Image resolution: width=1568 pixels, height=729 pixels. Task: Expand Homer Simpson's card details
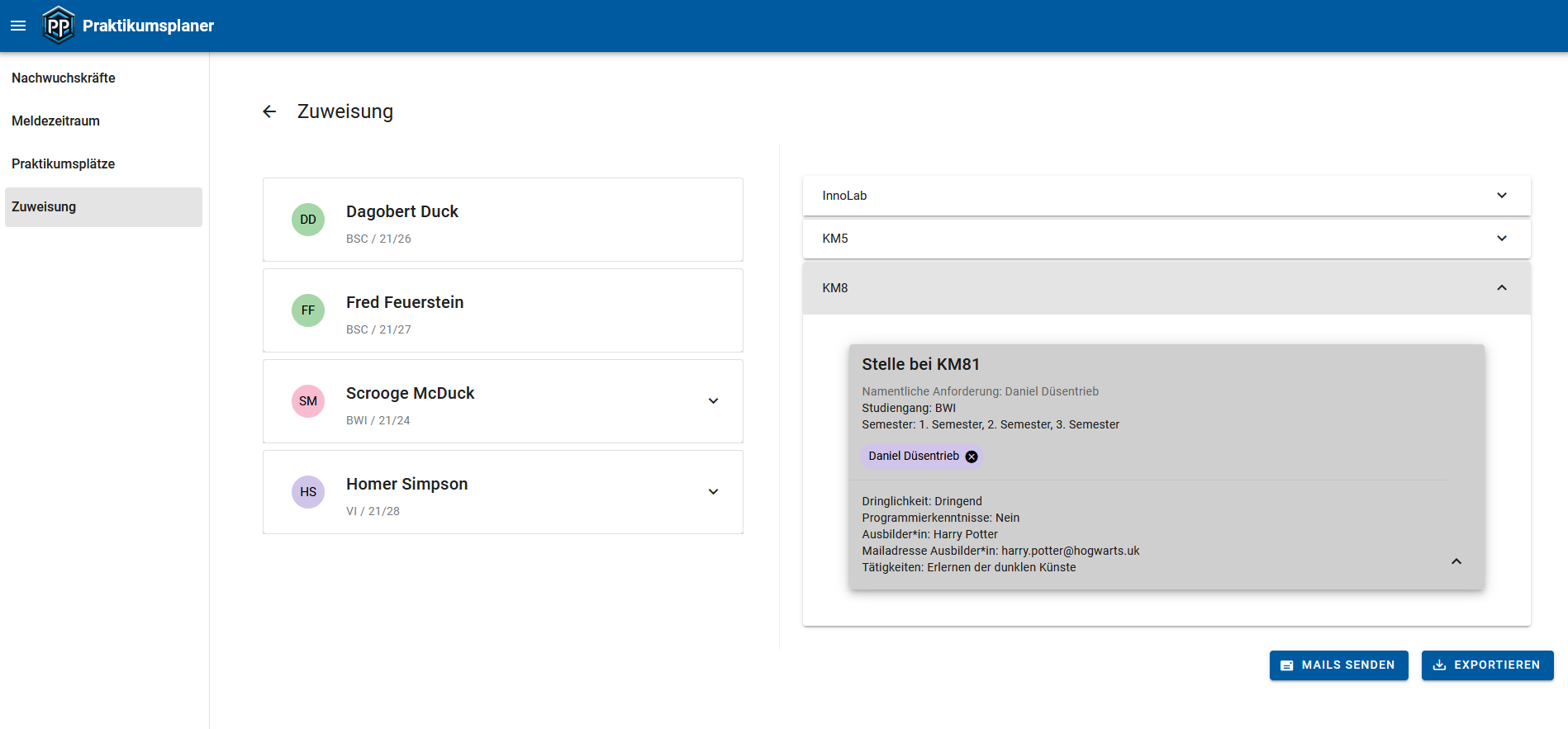pyautogui.click(x=713, y=492)
